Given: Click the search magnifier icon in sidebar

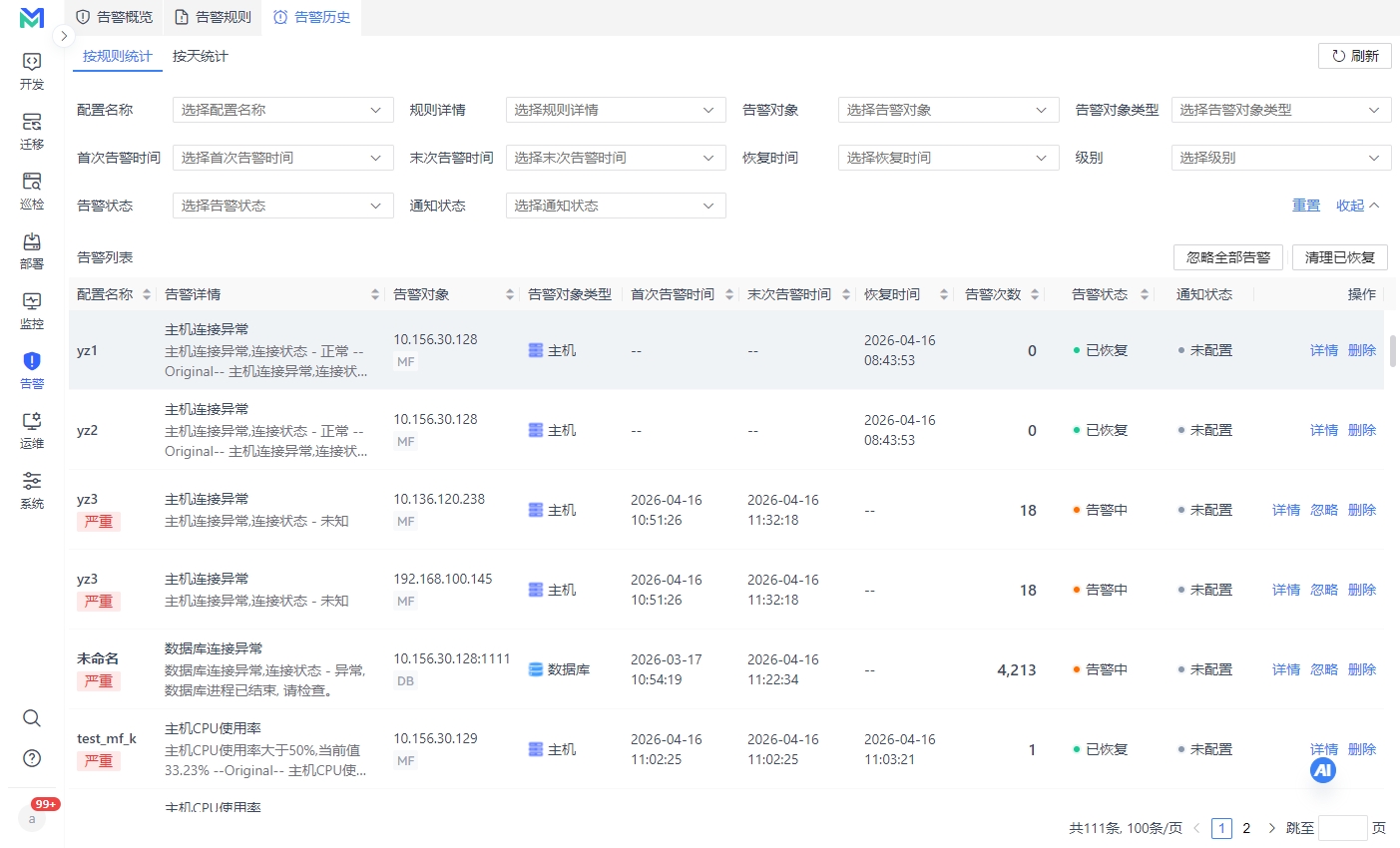Looking at the screenshot, I should click(x=32, y=718).
